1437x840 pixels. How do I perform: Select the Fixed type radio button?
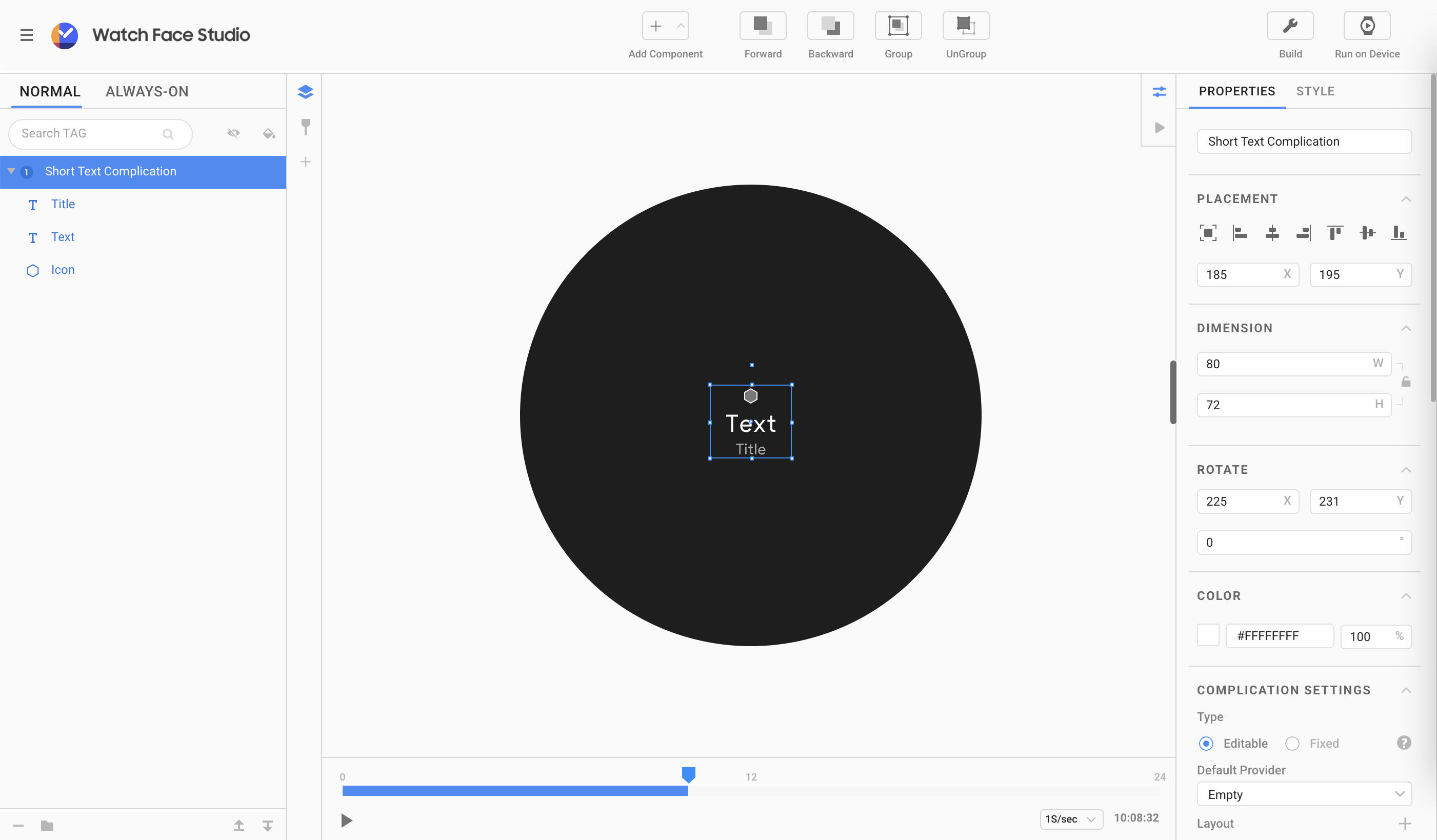point(1292,744)
